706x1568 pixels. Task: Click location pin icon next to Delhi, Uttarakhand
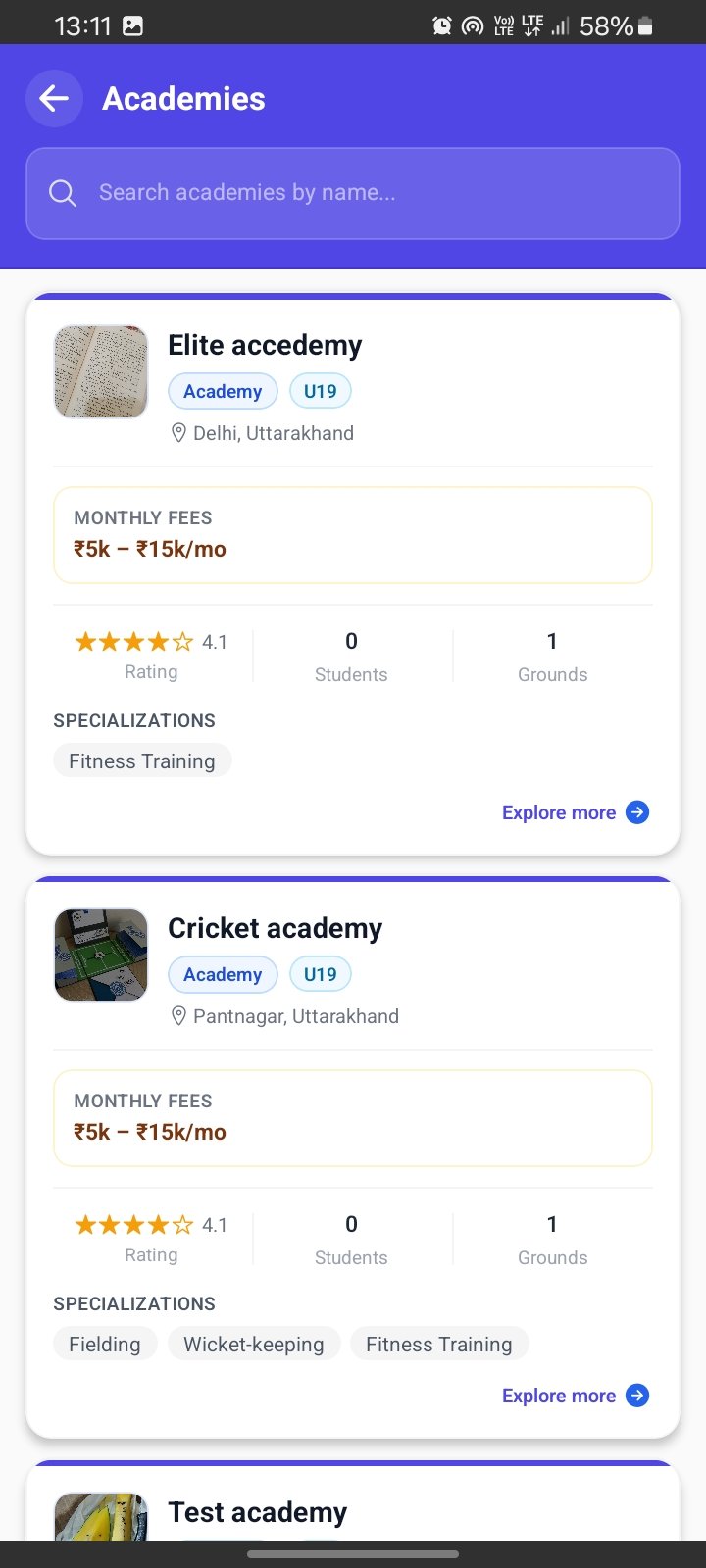coord(178,433)
